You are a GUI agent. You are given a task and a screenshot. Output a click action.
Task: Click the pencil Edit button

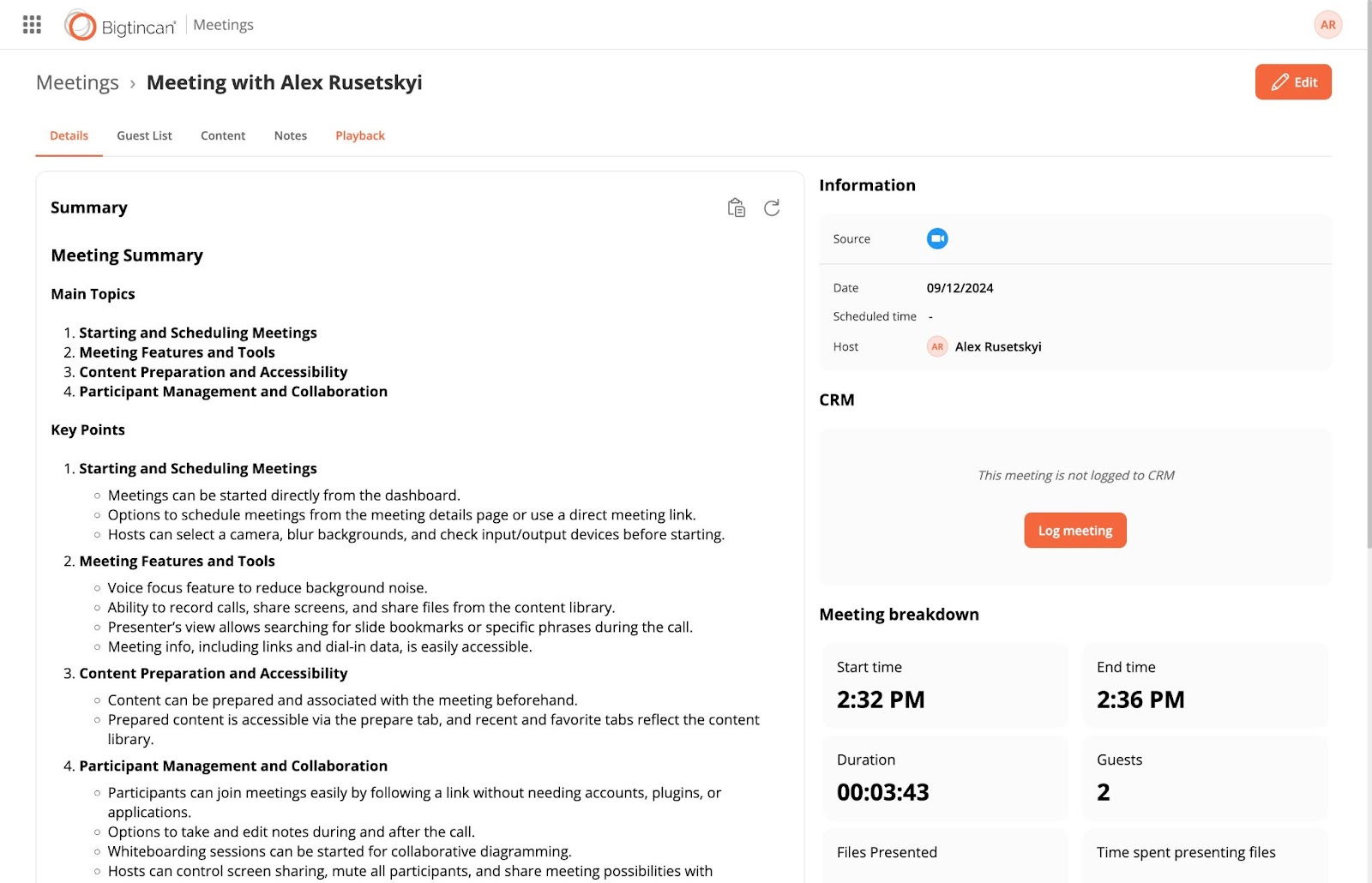coord(1292,82)
